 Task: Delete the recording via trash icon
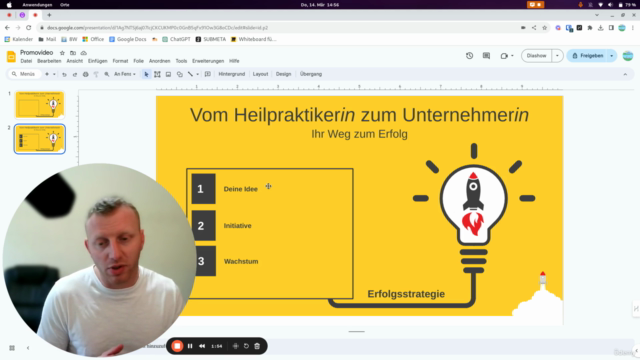tap(257, 346)
